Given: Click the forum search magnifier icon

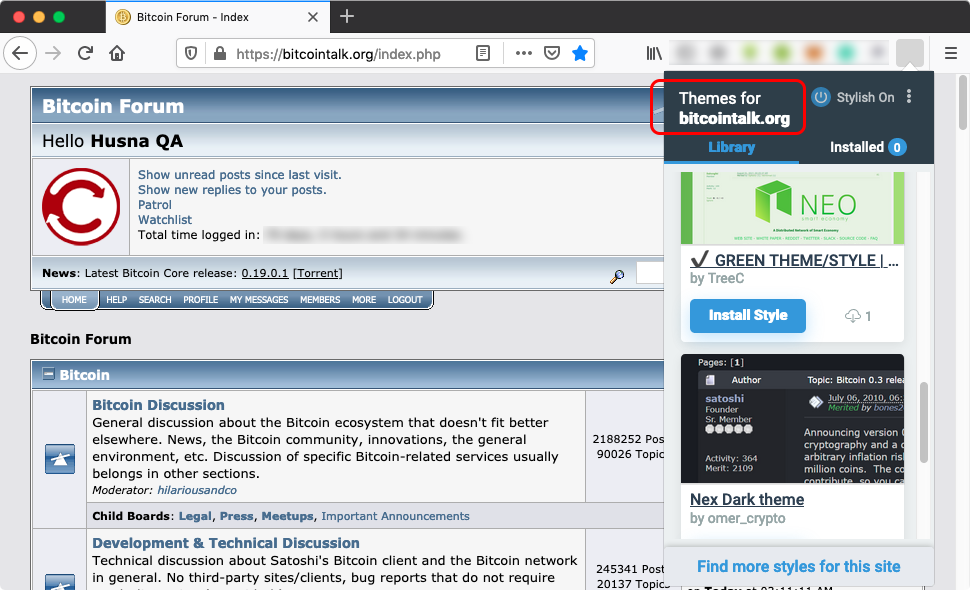Looking at the screenshot, I should (x=617, y=276).
